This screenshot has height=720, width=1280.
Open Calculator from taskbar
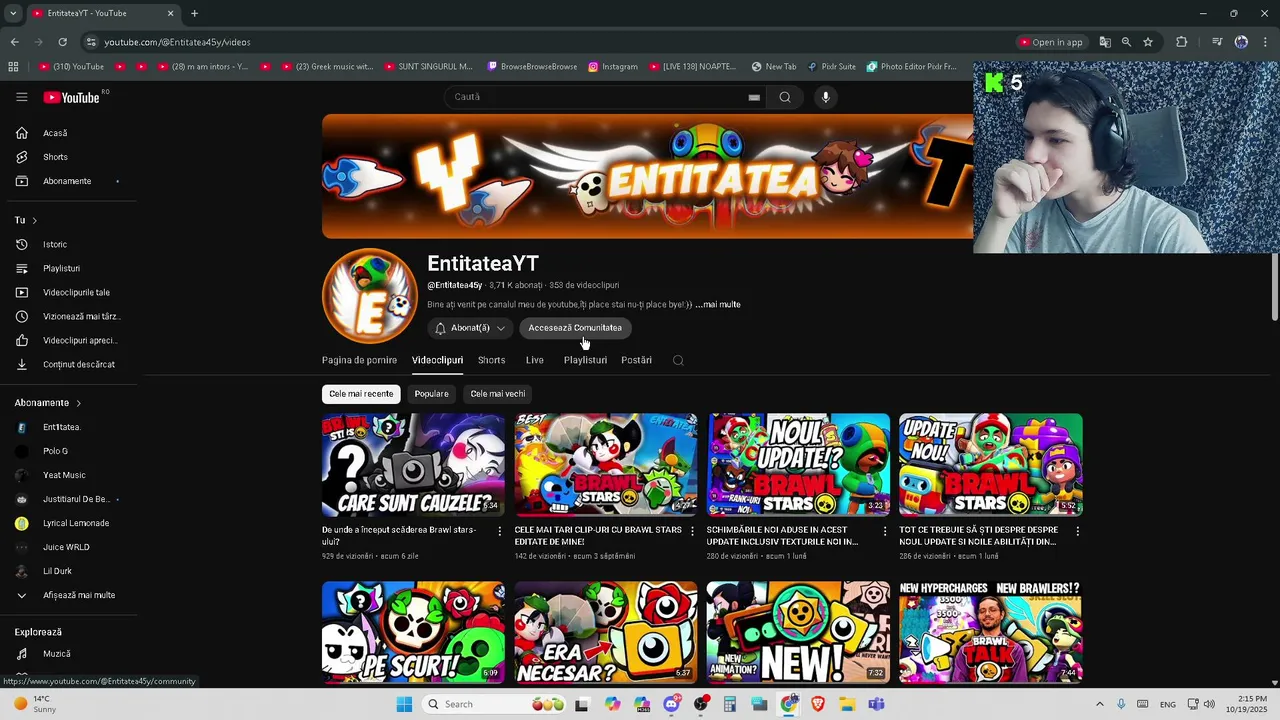pos(730,704)
